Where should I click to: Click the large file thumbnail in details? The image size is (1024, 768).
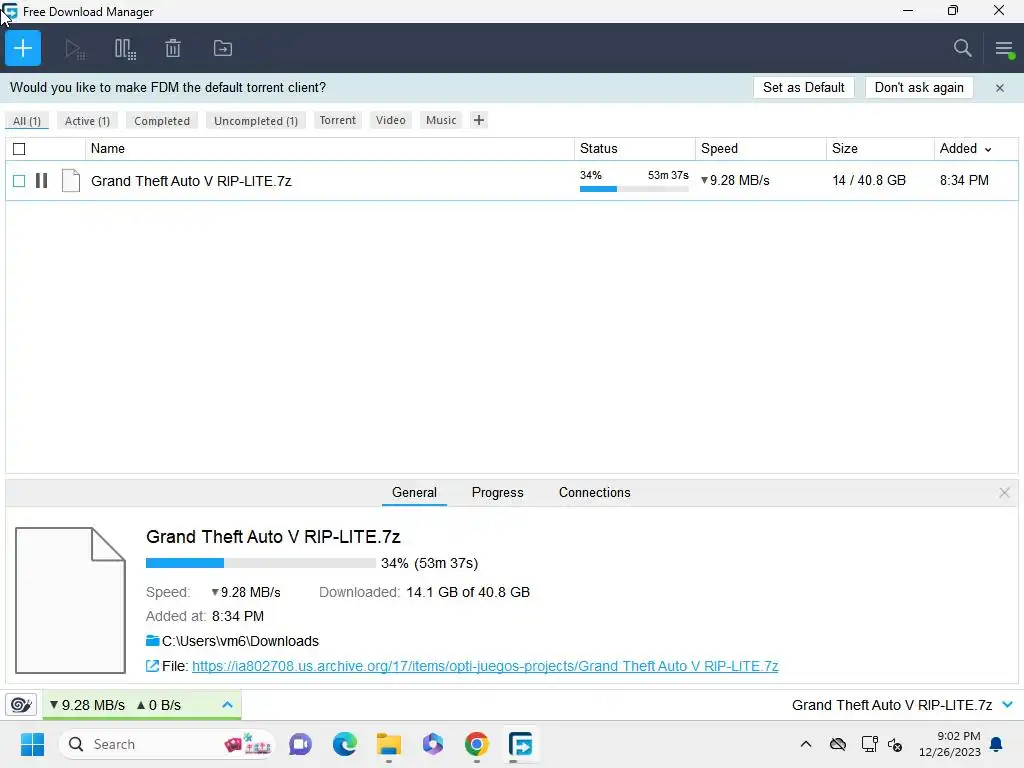[x=71, y=600]
